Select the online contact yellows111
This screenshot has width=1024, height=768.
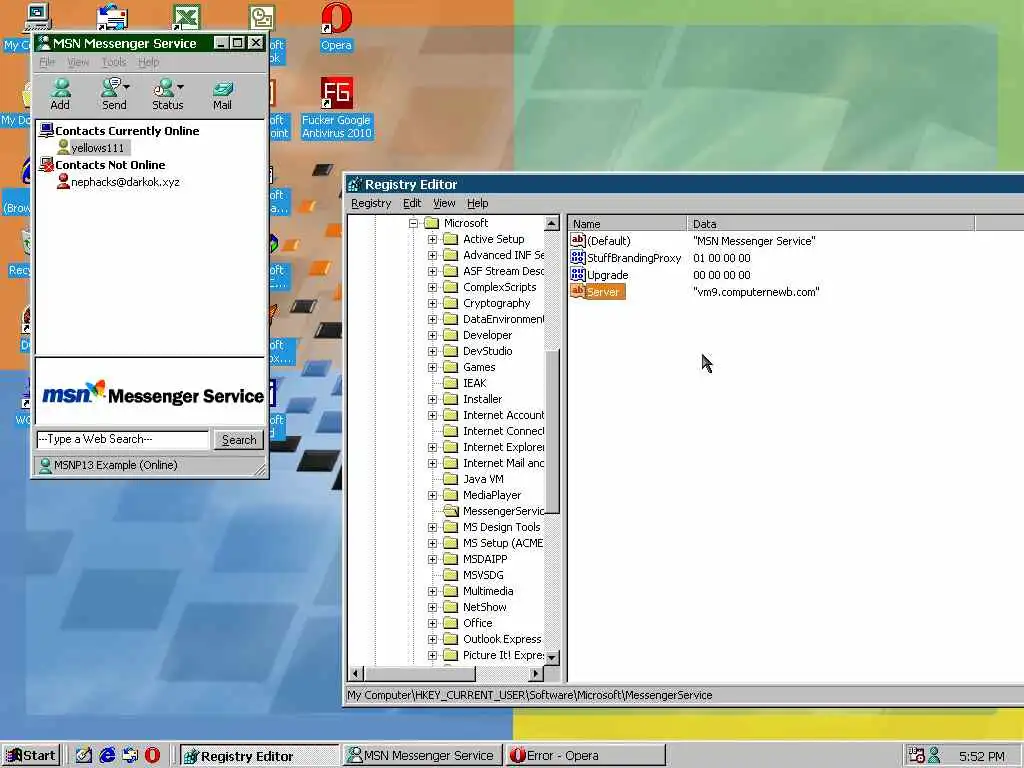97,148
